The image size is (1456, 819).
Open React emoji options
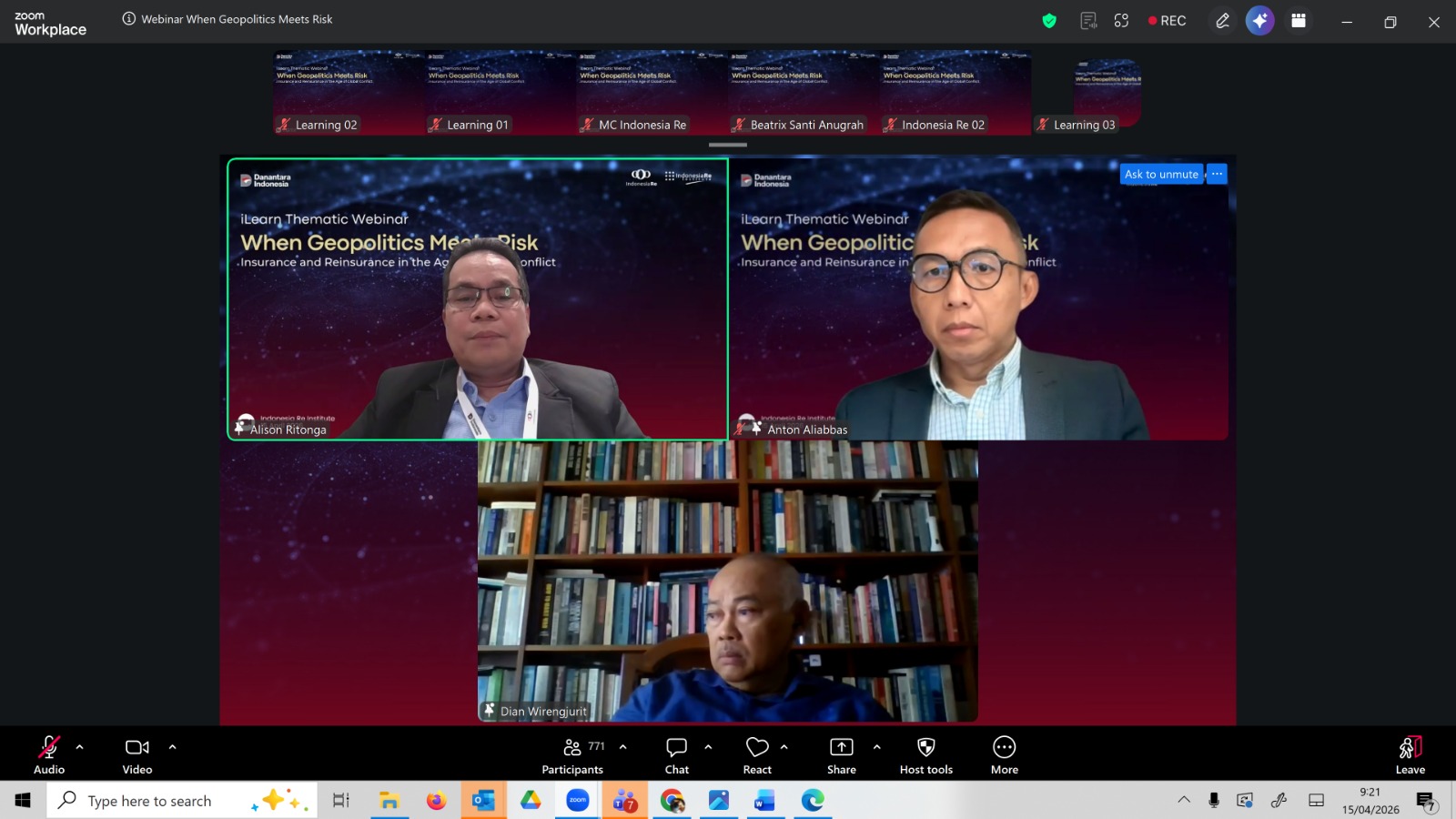pos(757,755)
